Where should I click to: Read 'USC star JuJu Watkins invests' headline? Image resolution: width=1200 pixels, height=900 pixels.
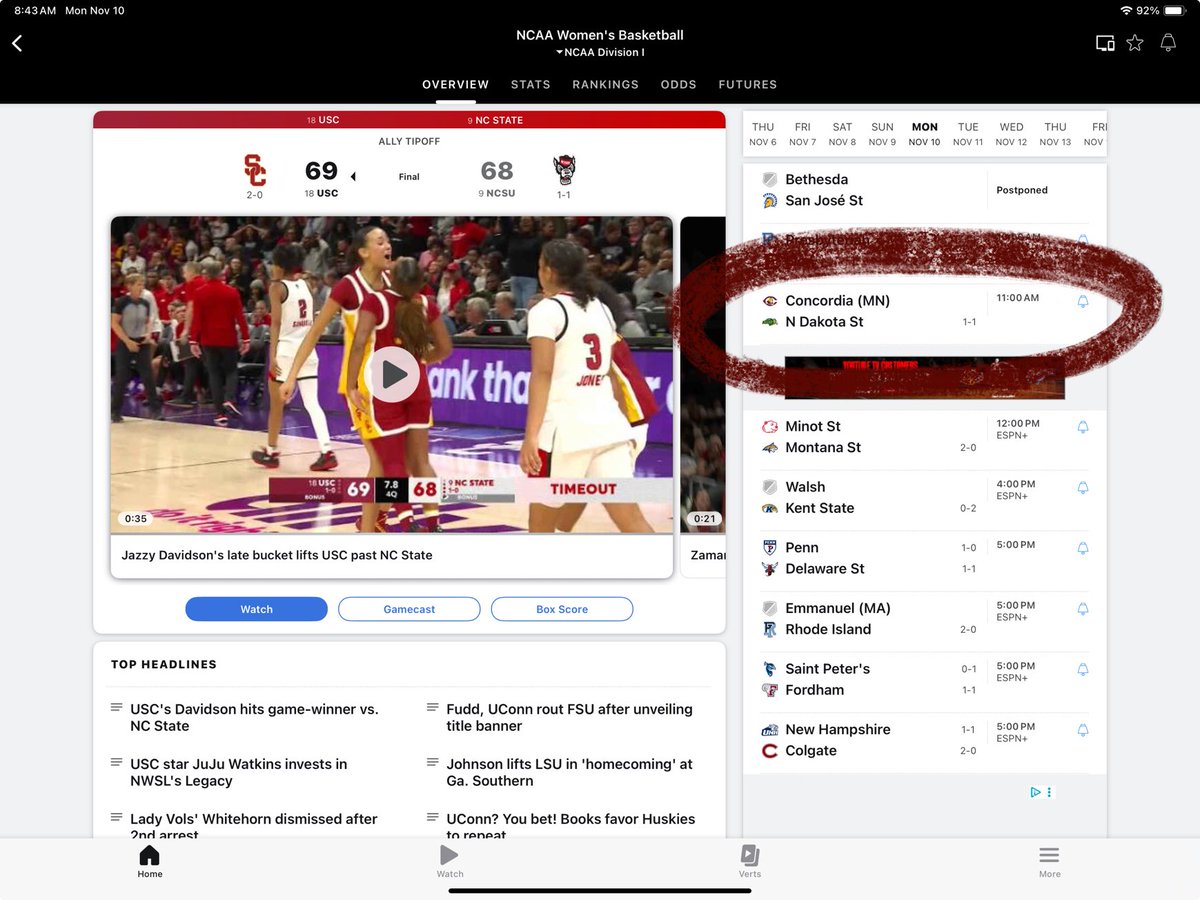[x=239, y=772]
